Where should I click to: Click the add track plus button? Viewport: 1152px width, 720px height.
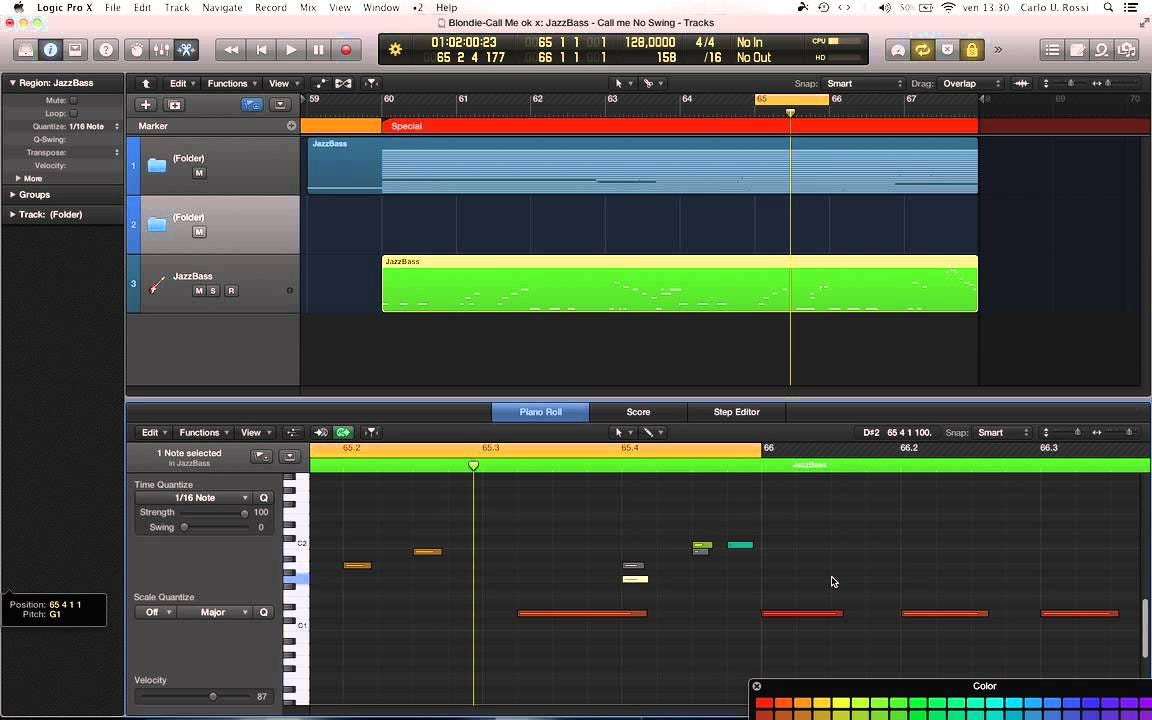(146, 105)
